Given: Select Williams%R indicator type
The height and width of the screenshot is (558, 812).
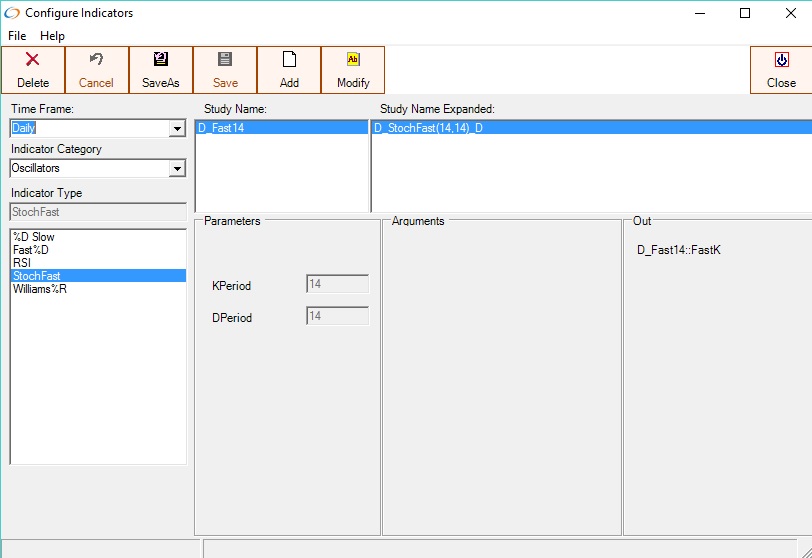Looking at the screenshot, I should click(x=40, y=289).
